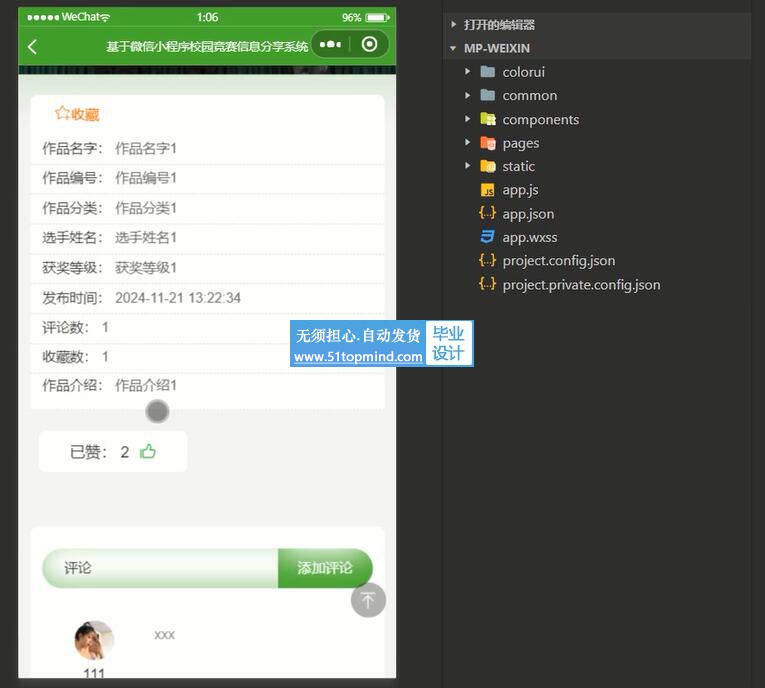Open the pages folder
Image resolution: width=765 pixels, height=688 pixels.
[520, 143]
